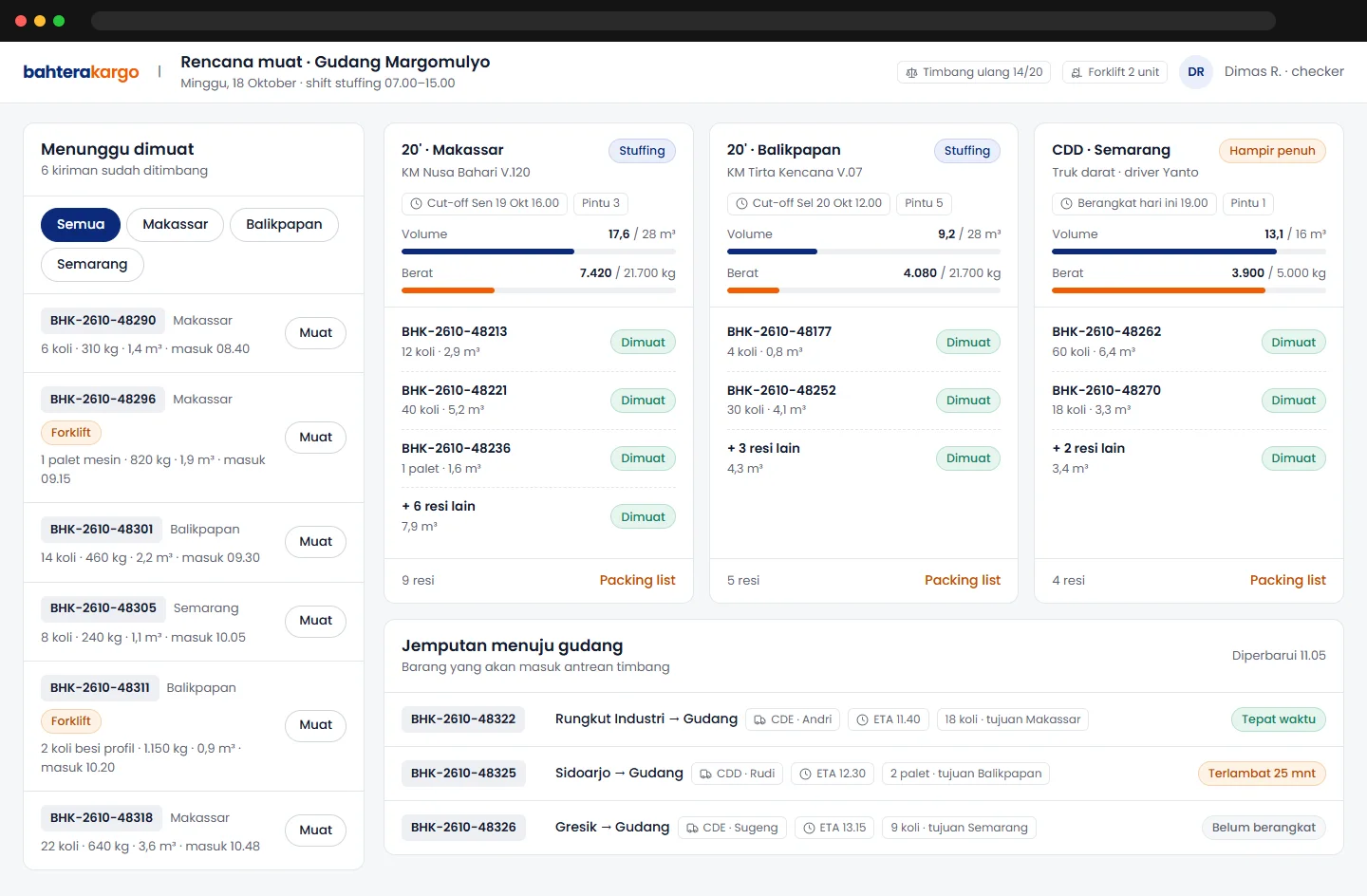Viewport: 1367px width, 896px height.
Task: Click Forklift tag on BHK-2610-48296
Action: tap(71, 433)
